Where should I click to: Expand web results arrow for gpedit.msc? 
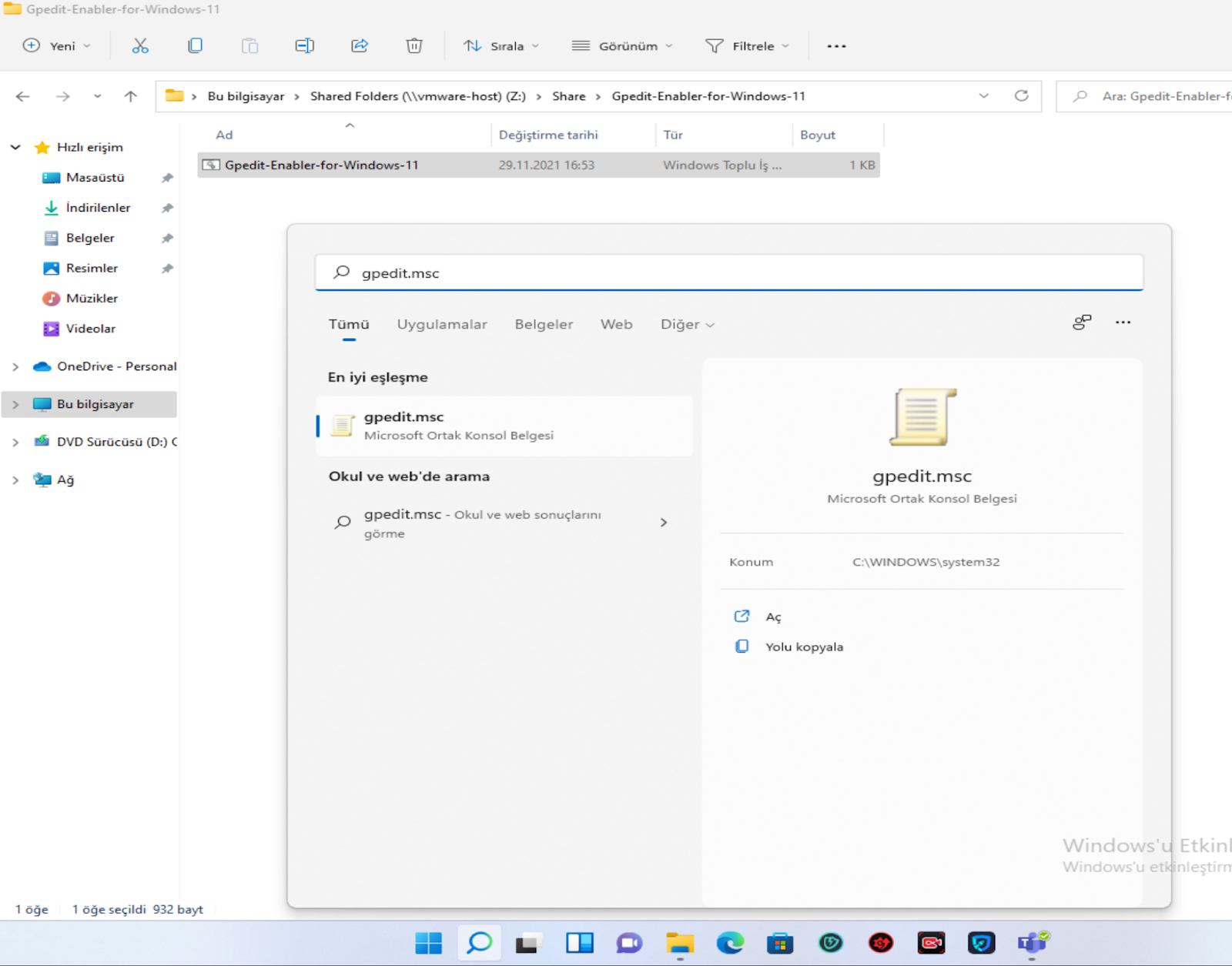[664, 523]
